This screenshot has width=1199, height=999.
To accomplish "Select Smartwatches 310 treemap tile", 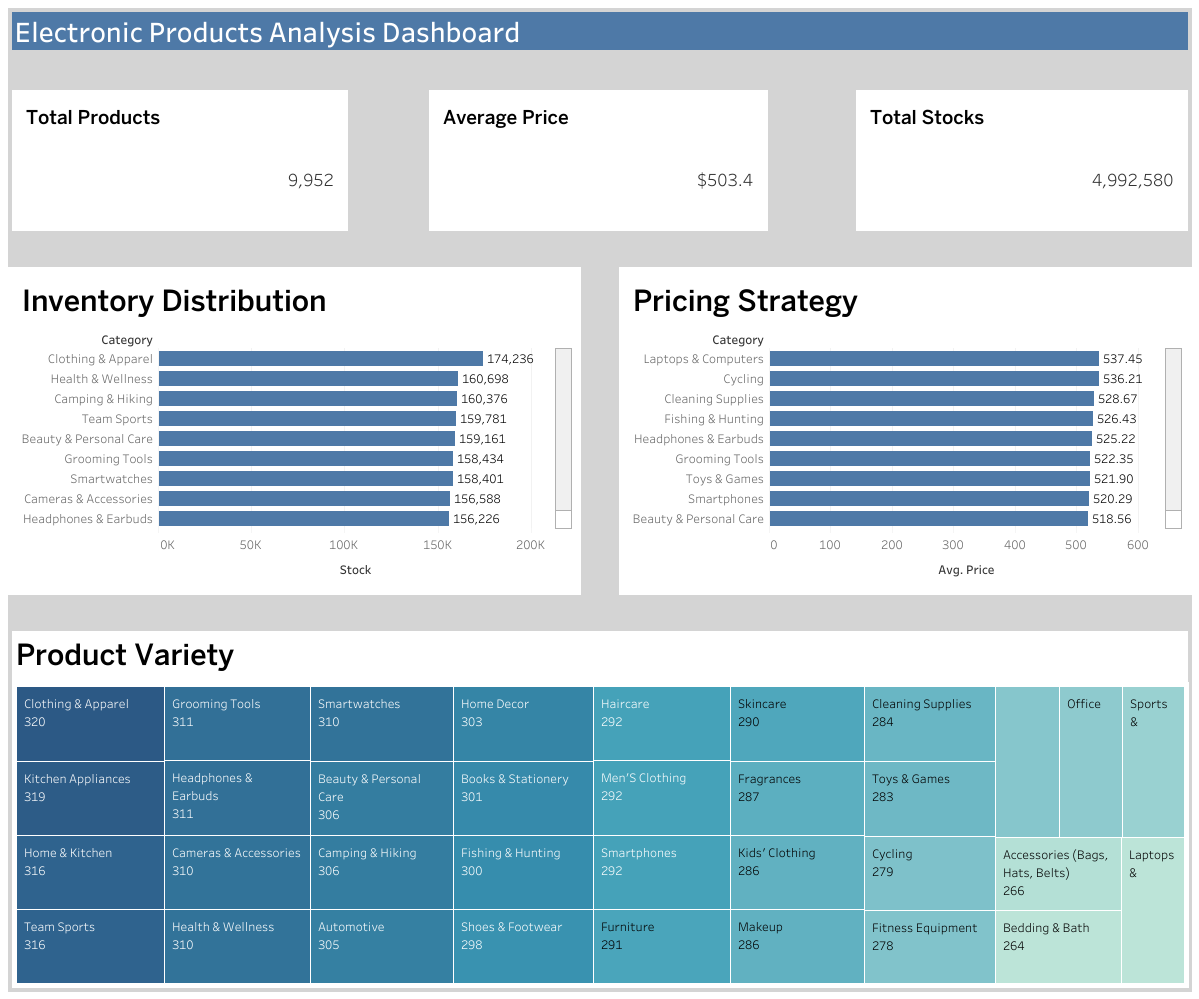I will click(x=382, y=724).
